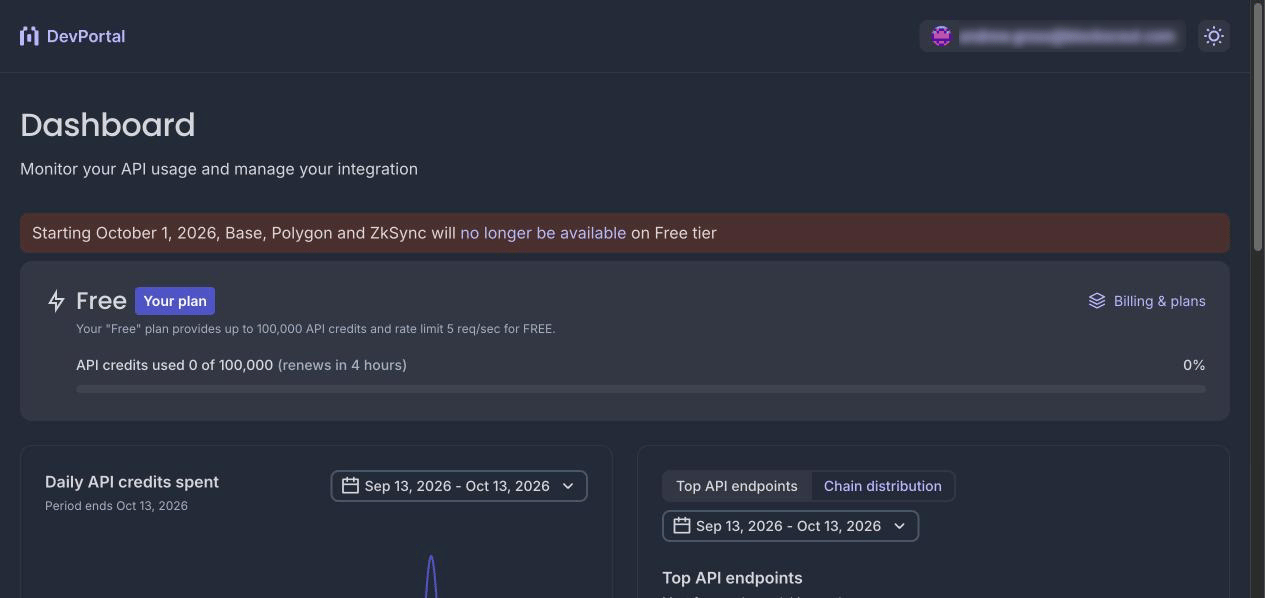Click the lightning bolt Free plan icon

[x=56, y=301]
